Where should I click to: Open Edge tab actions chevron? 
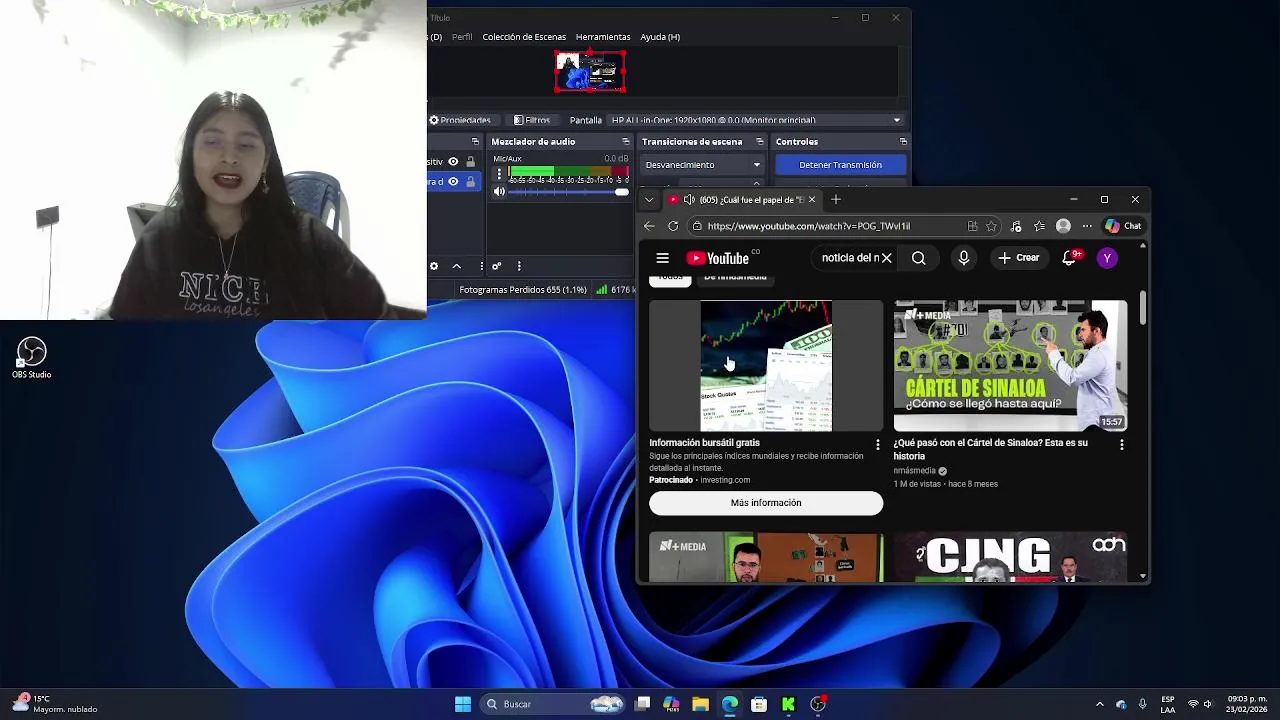(x=649, y=199)
